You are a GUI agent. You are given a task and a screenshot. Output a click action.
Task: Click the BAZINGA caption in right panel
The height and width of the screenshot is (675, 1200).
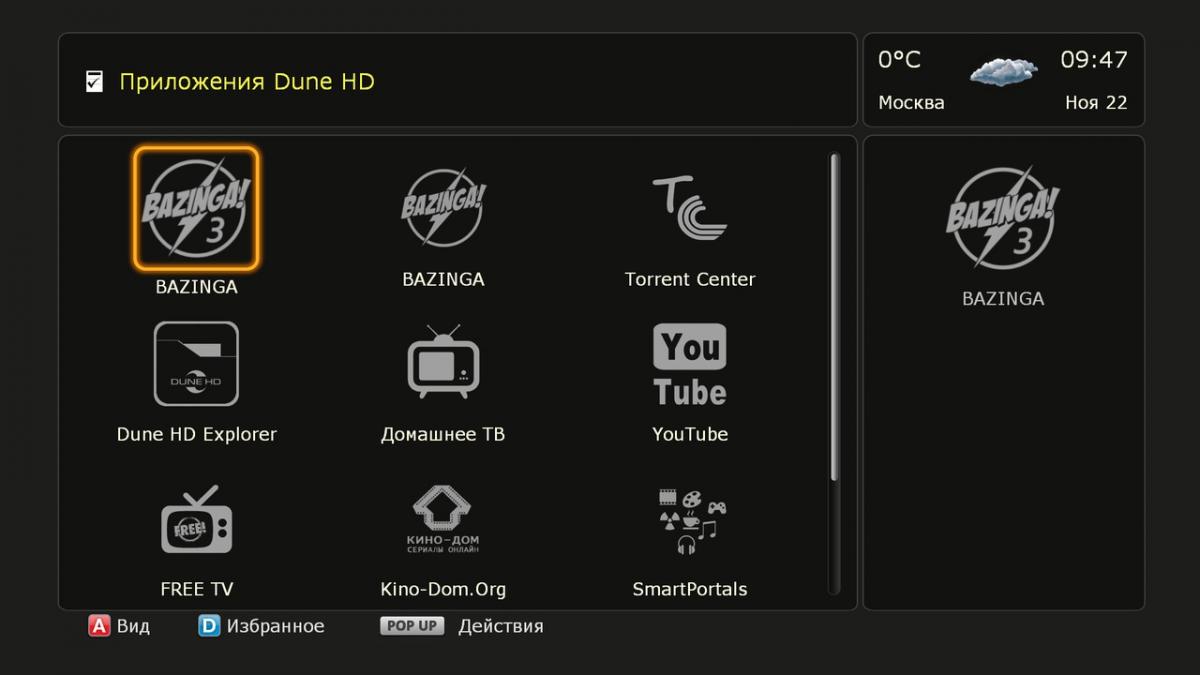coord(1003,299)
